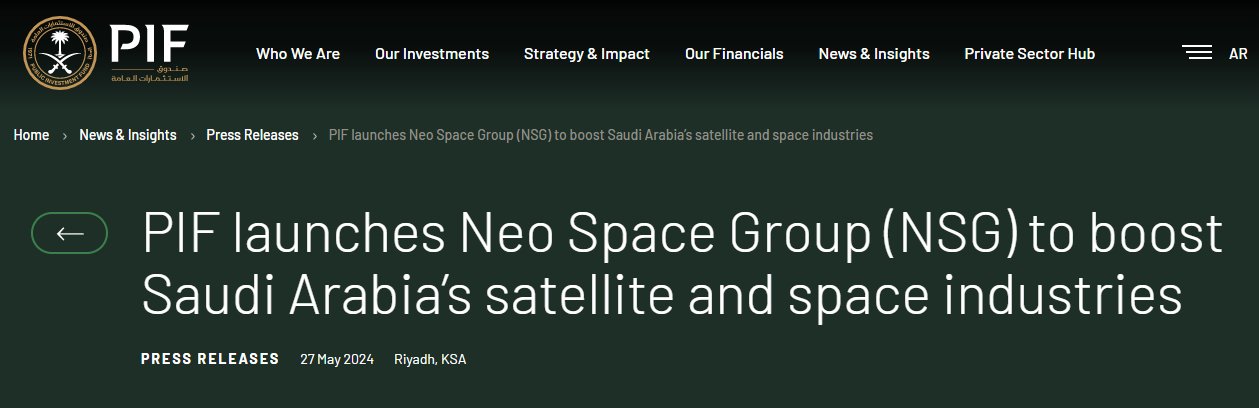Viewport: 1259px width, 408px height.
Task: Go to Home via breadcrumb
Action: [x=31, y=135]
